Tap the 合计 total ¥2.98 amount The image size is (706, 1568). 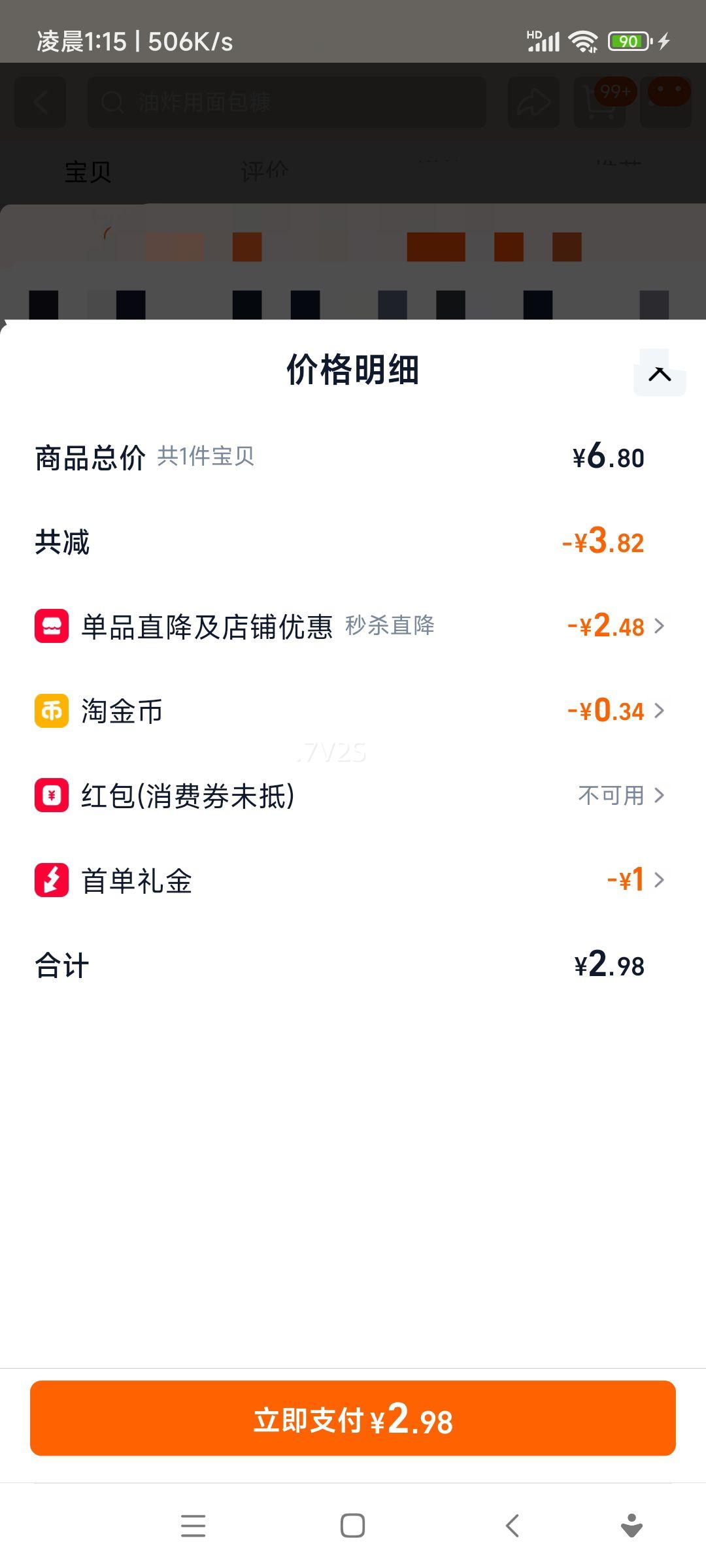(x=609, y=965)
